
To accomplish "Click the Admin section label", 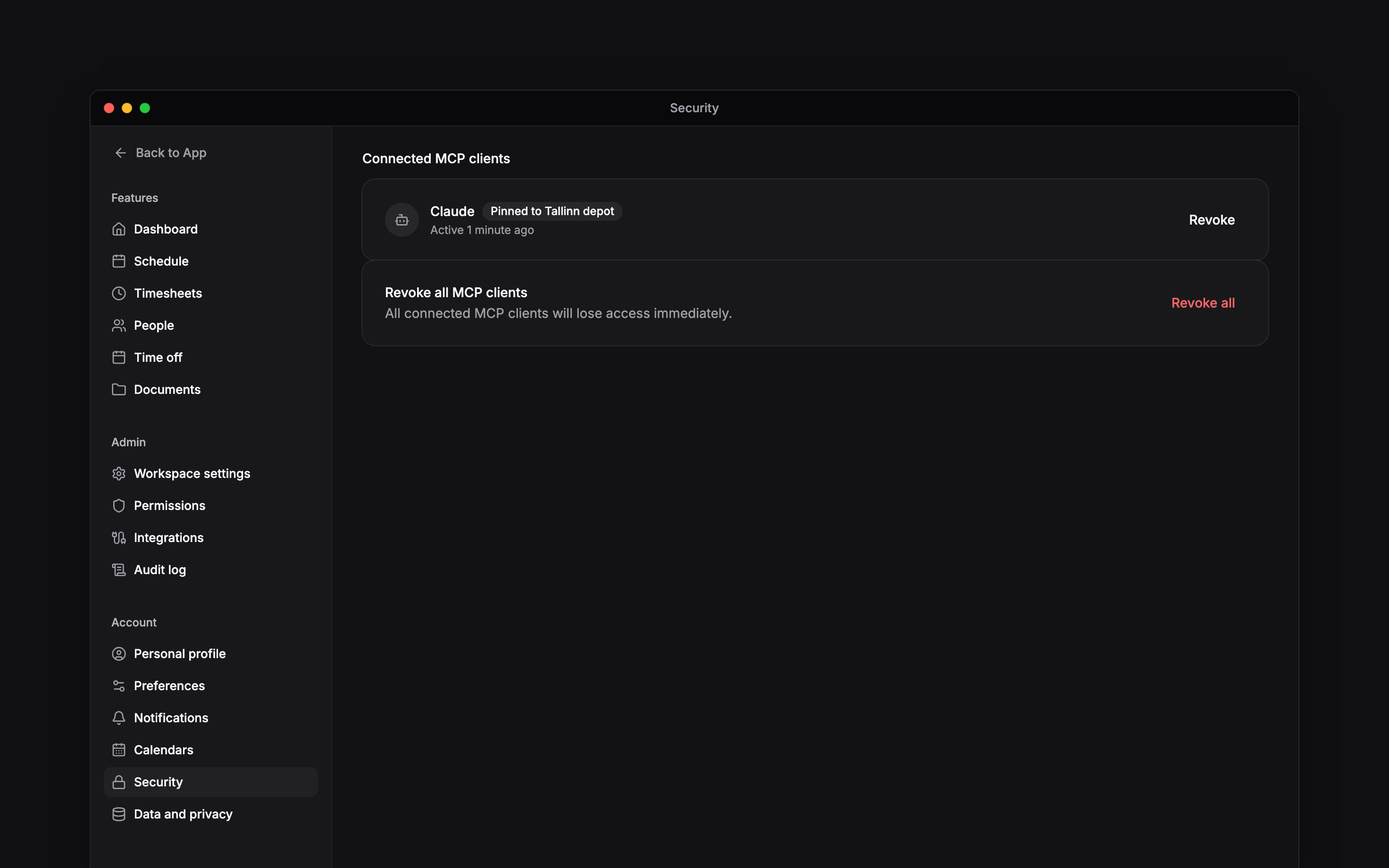I will 129,442.
